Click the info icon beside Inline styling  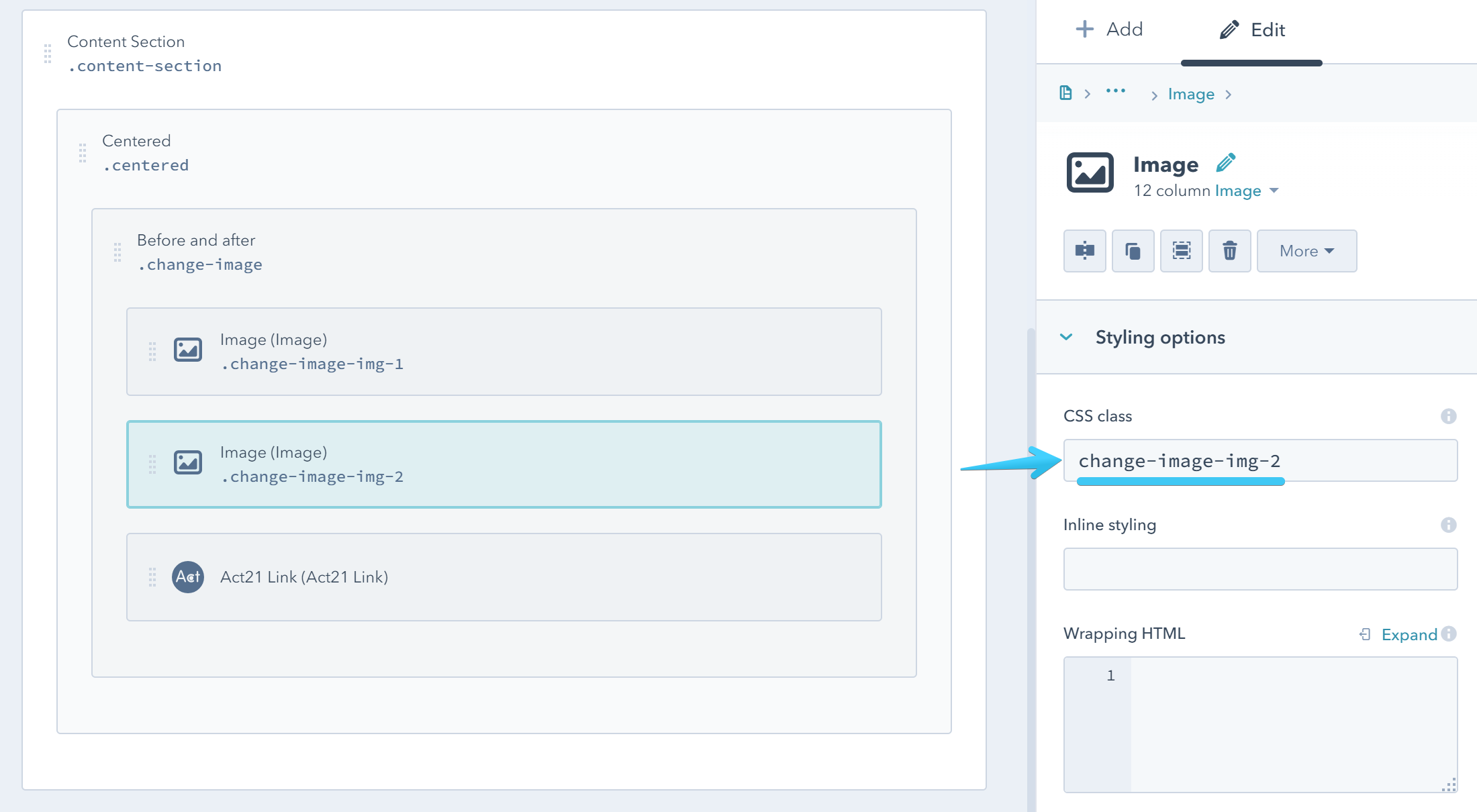[1447, 525]
